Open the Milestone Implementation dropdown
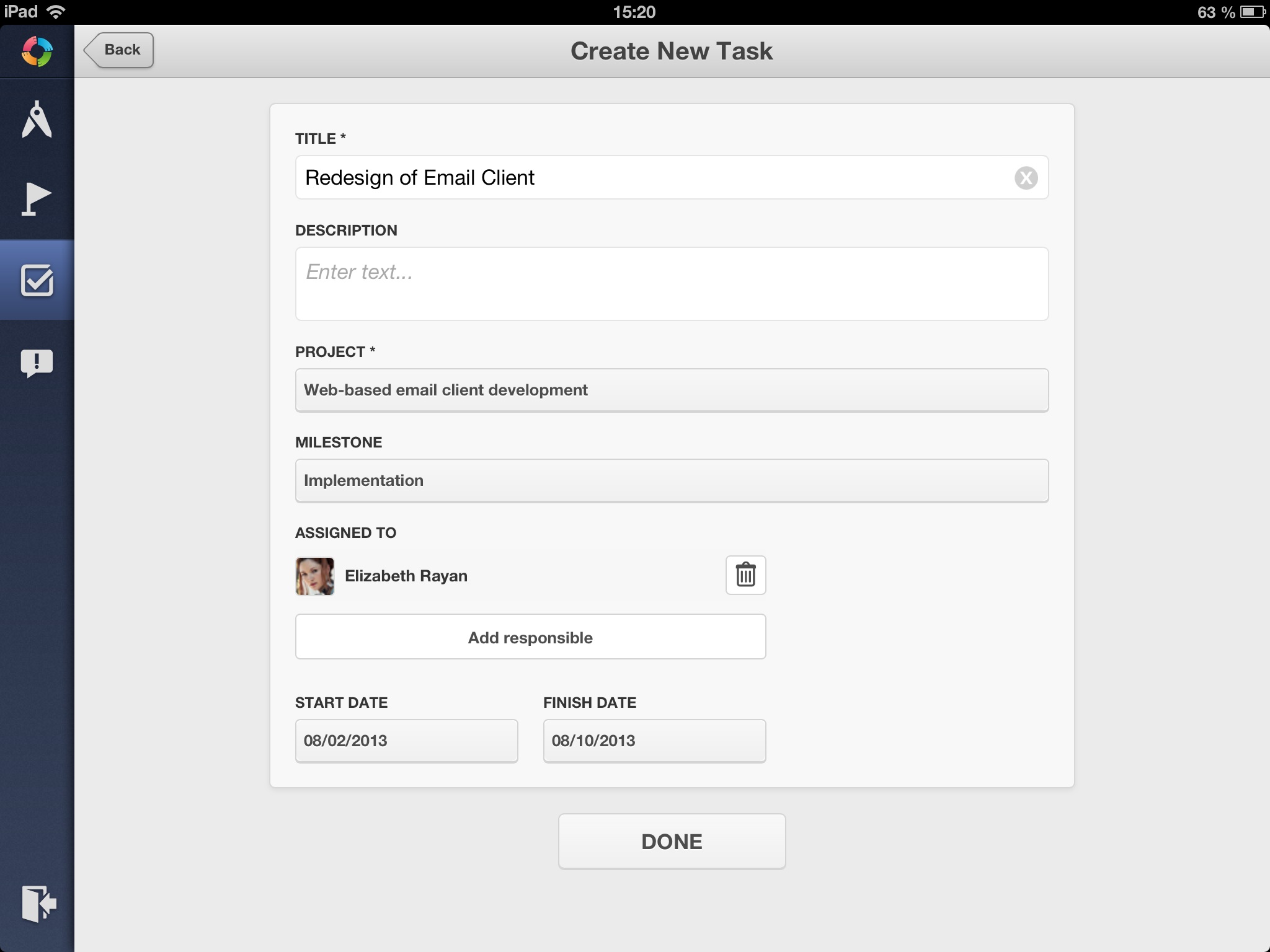 672,480
